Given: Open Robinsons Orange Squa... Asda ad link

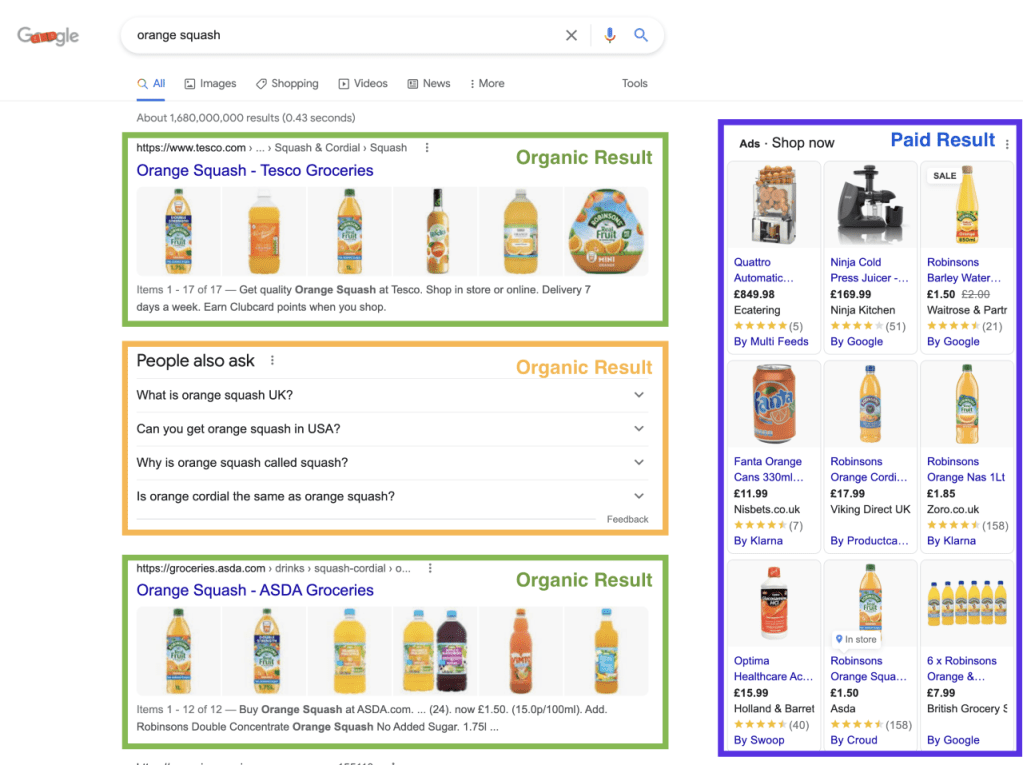Looking at the screenshot, I should 868,668.
